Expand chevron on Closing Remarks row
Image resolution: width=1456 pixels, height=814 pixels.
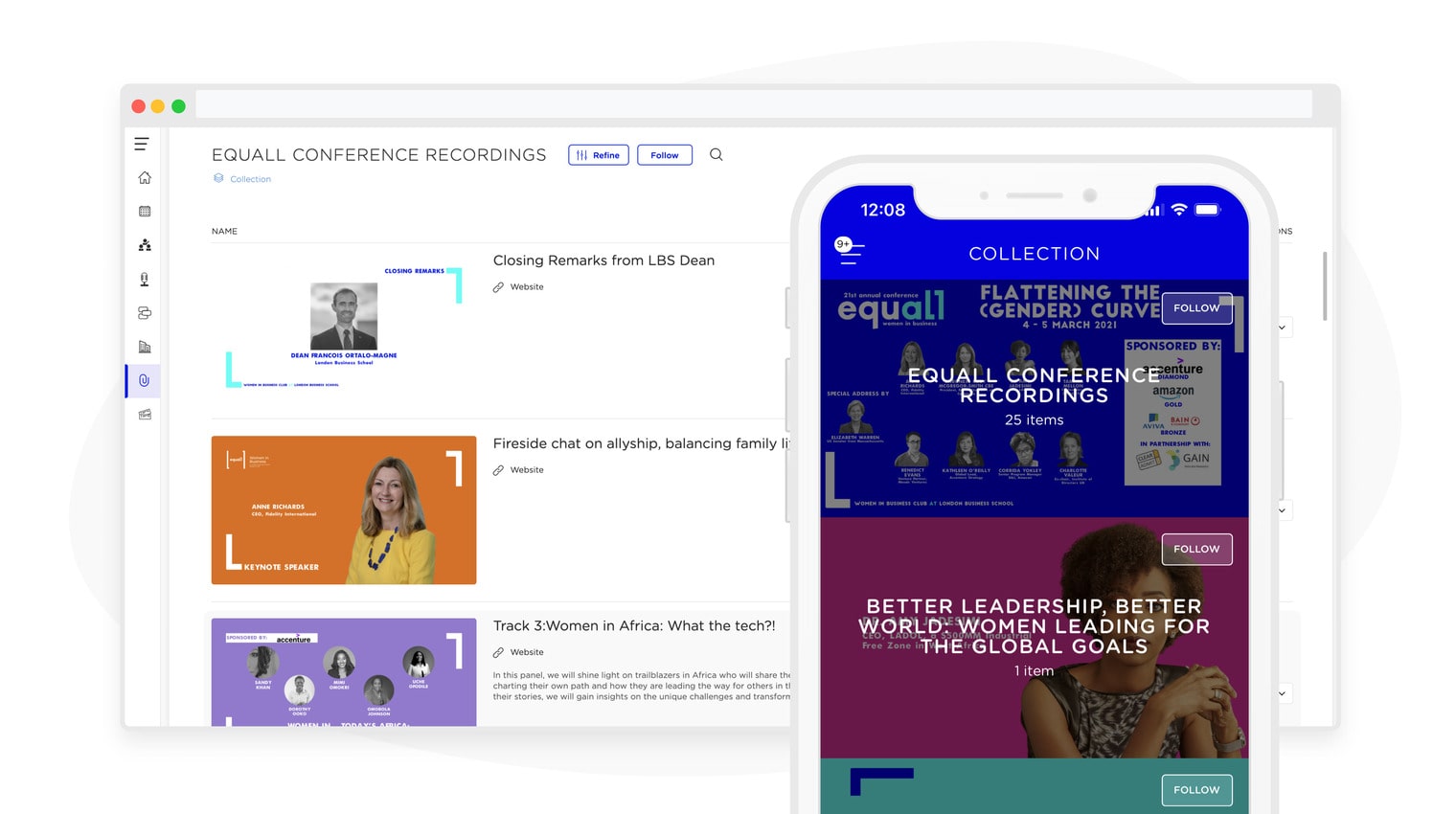point(1282,328)
